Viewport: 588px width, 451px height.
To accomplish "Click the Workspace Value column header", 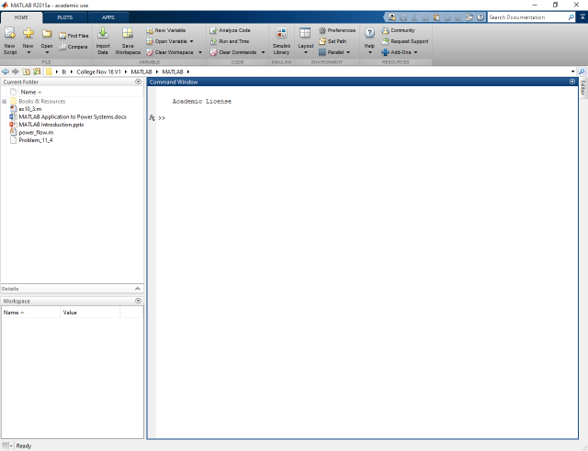I will pyautogui.click(x=90, y=312).
